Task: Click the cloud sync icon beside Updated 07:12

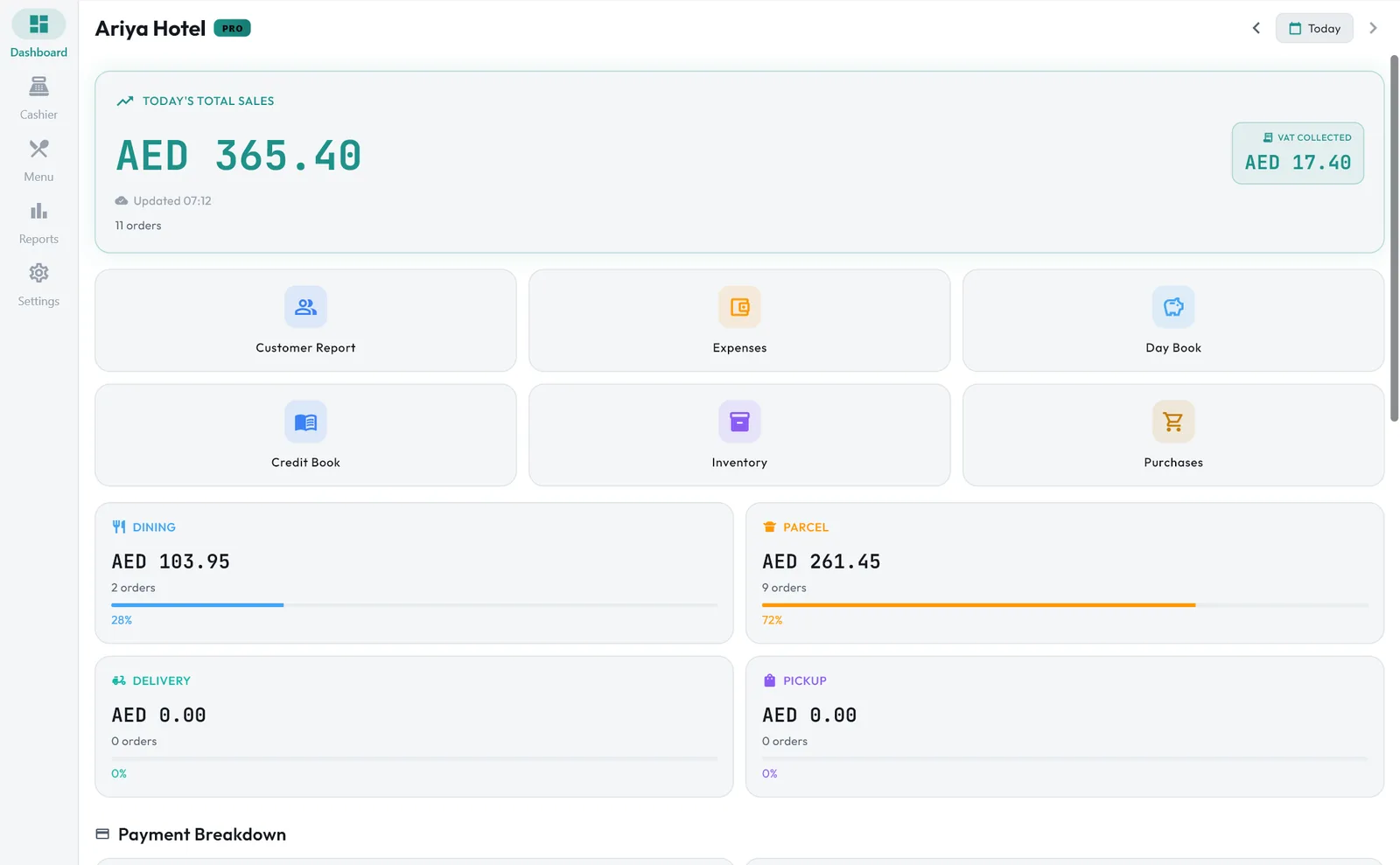Action: tap(122, 200)
